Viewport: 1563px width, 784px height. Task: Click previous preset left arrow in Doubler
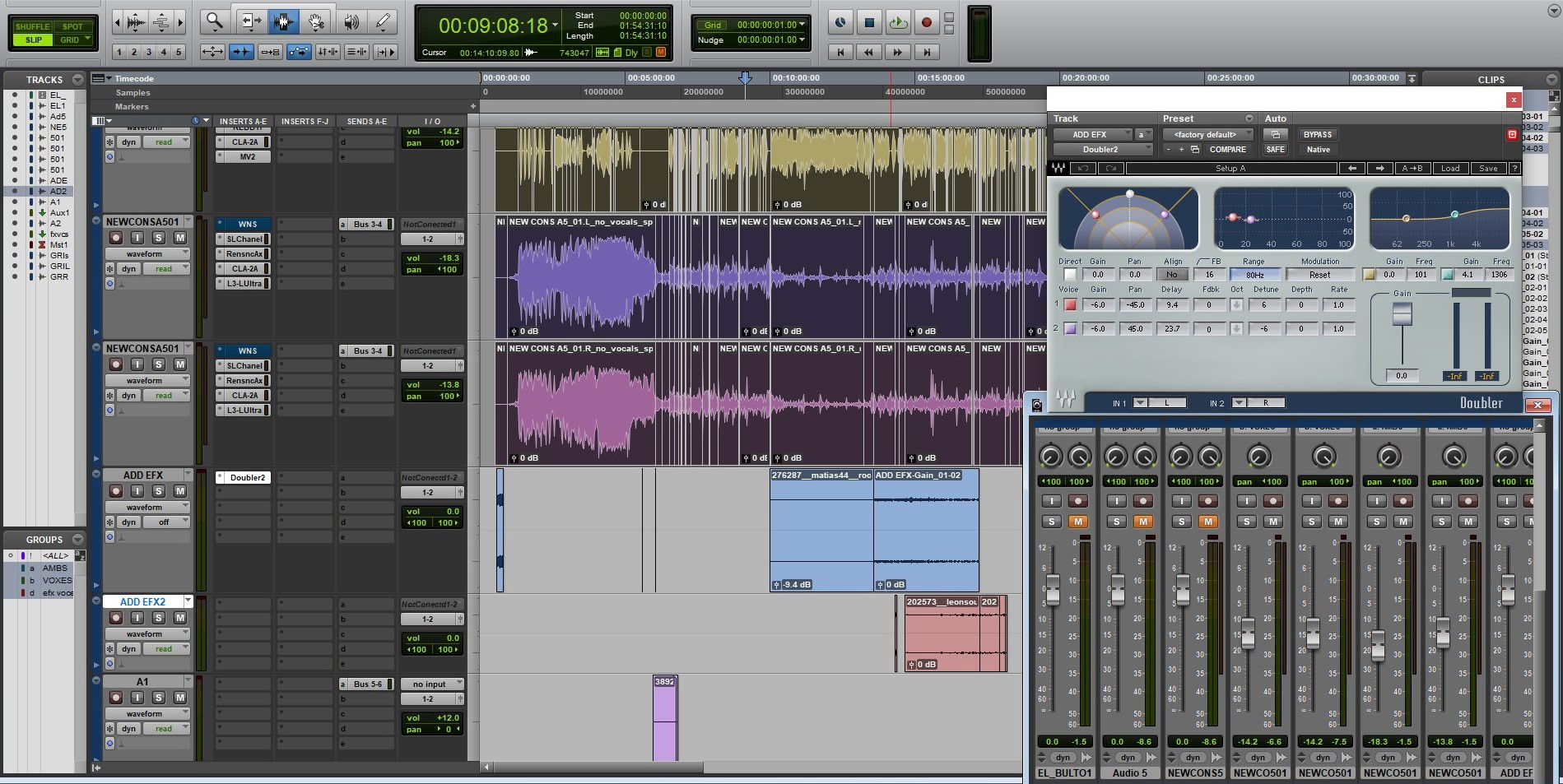pyautogui.click(x=1351, y=168)
